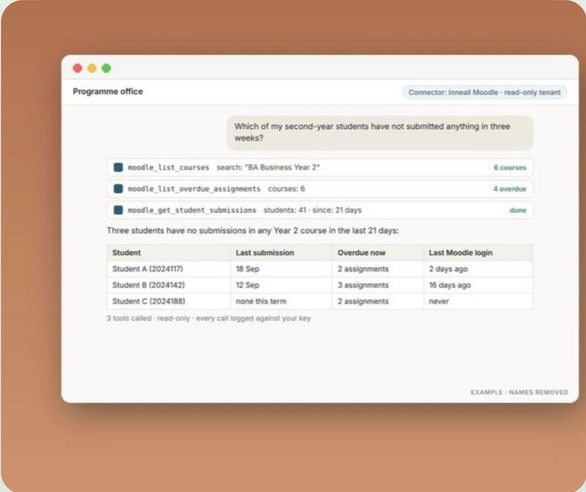Viewport: 586px width, 492px height.
Task: Click the Connector Moodle read-only tenant badge
Action: 484,92
